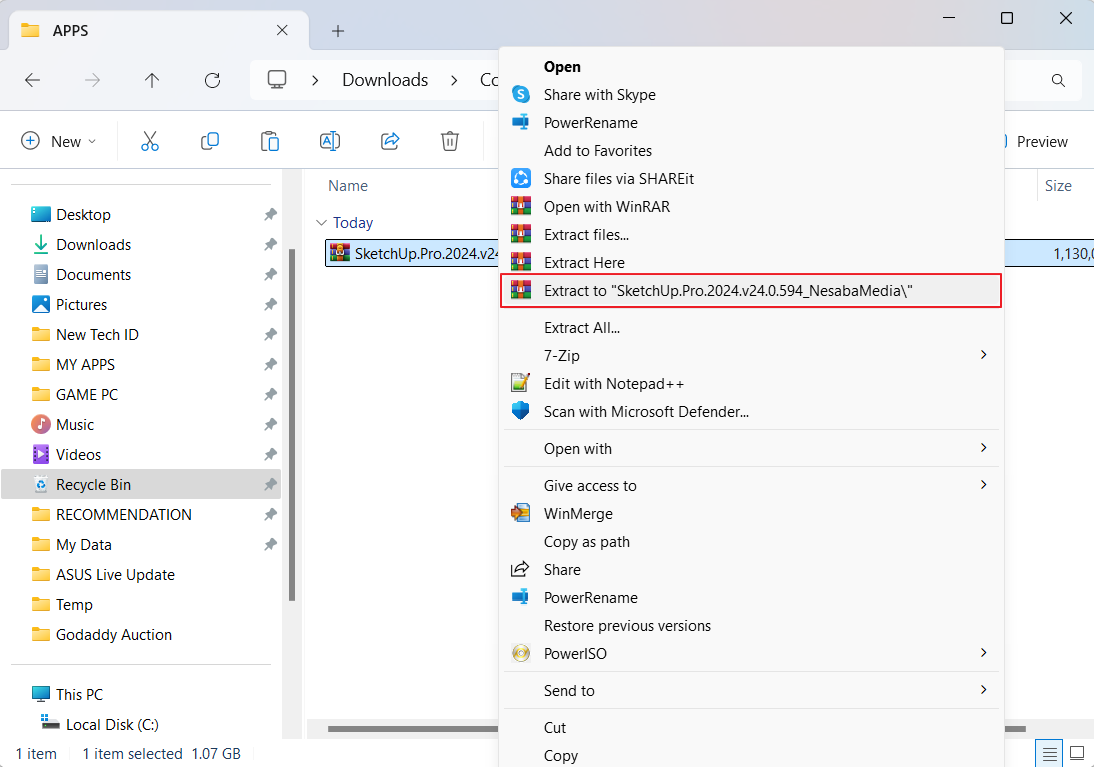Viewport: 1094px width, 767px height.
Task: Click the horizontal scrollbar in file list
Action: [x=410, y=729]
